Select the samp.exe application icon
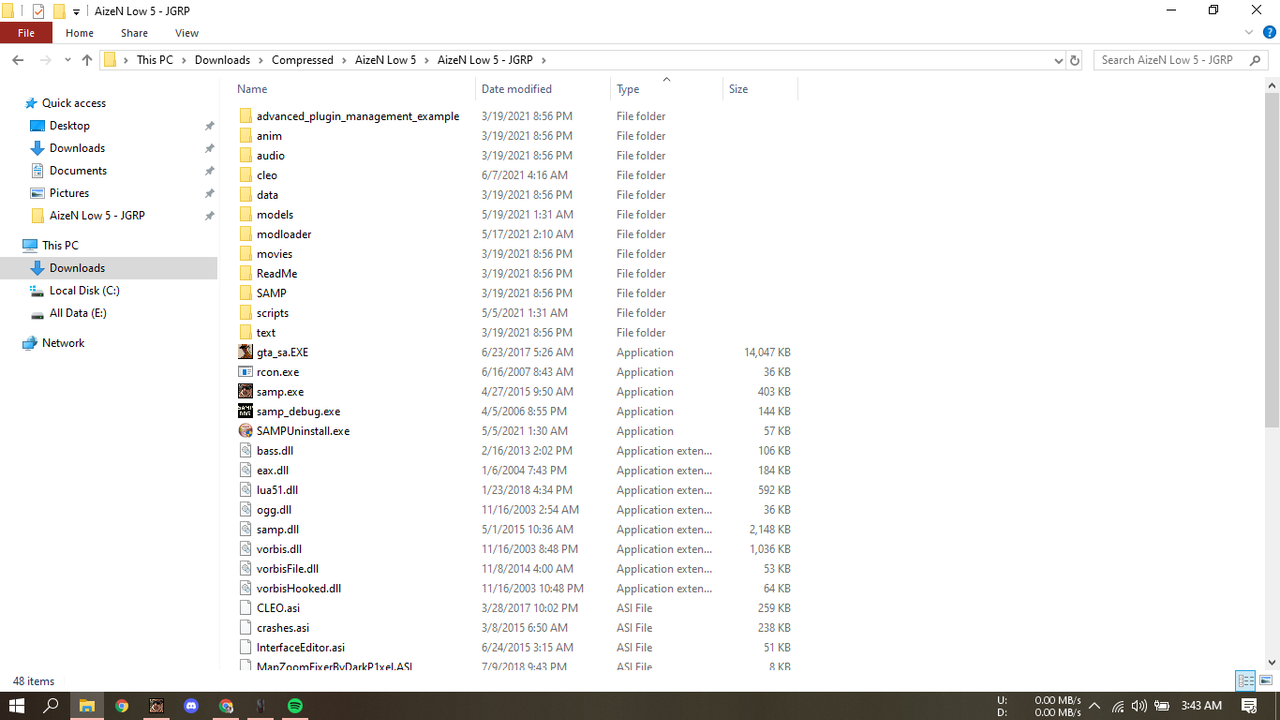 click(246, 391)
